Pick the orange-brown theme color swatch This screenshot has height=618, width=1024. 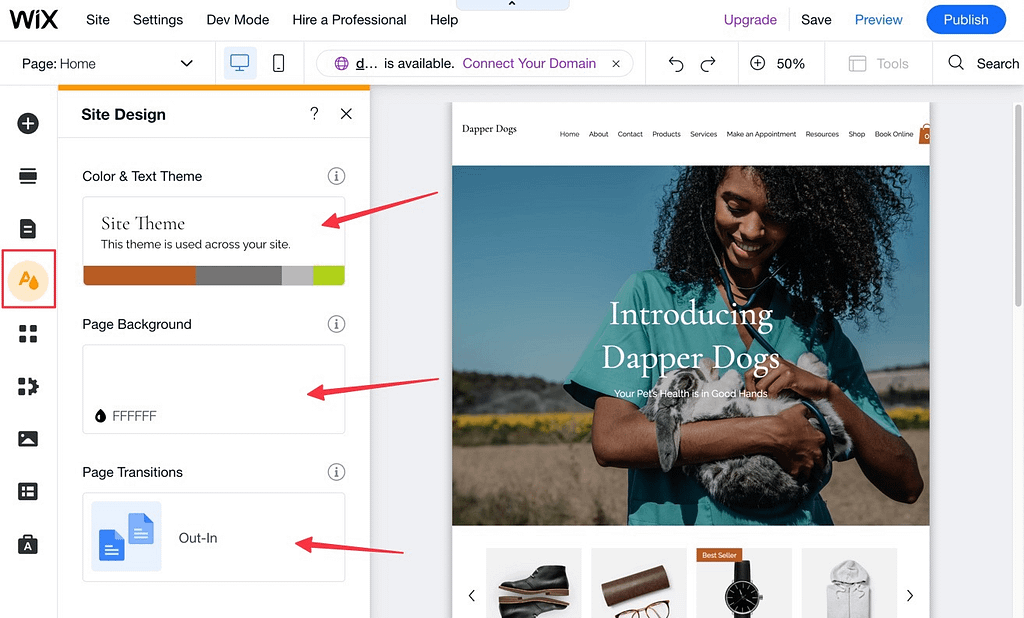[140, 276]
